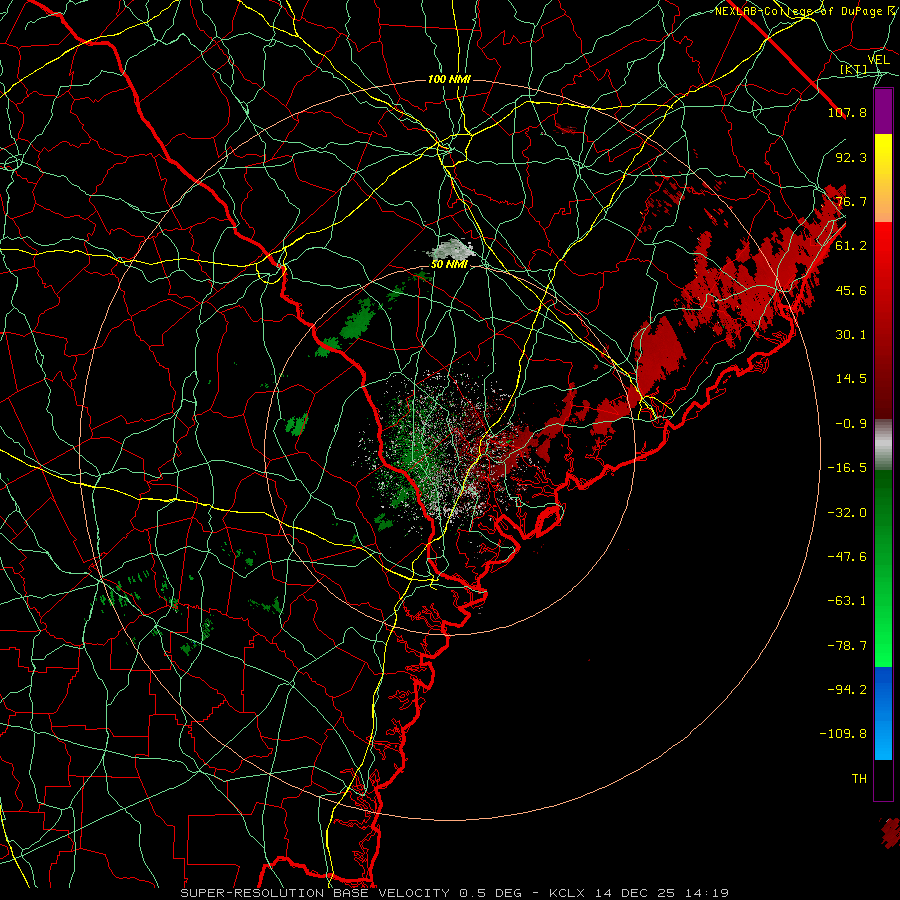
Task: Select the -32.0 value on velocity scale
Action: [847, 513]
